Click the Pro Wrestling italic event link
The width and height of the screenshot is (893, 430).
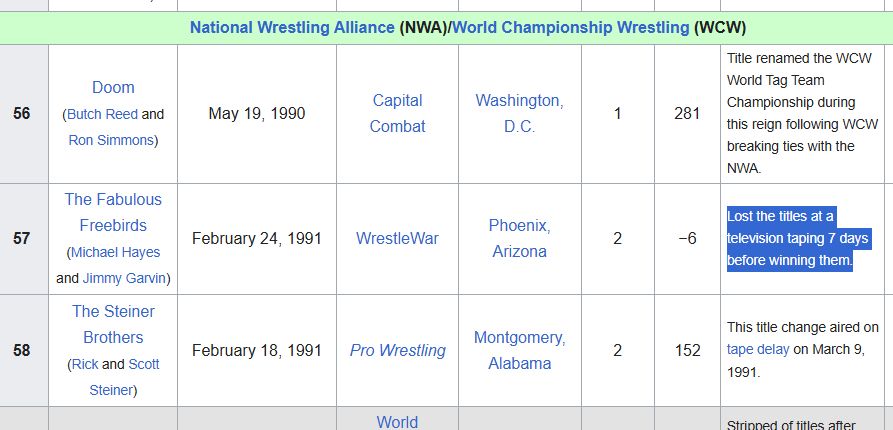pyautogui.click(x=398, y=351)
